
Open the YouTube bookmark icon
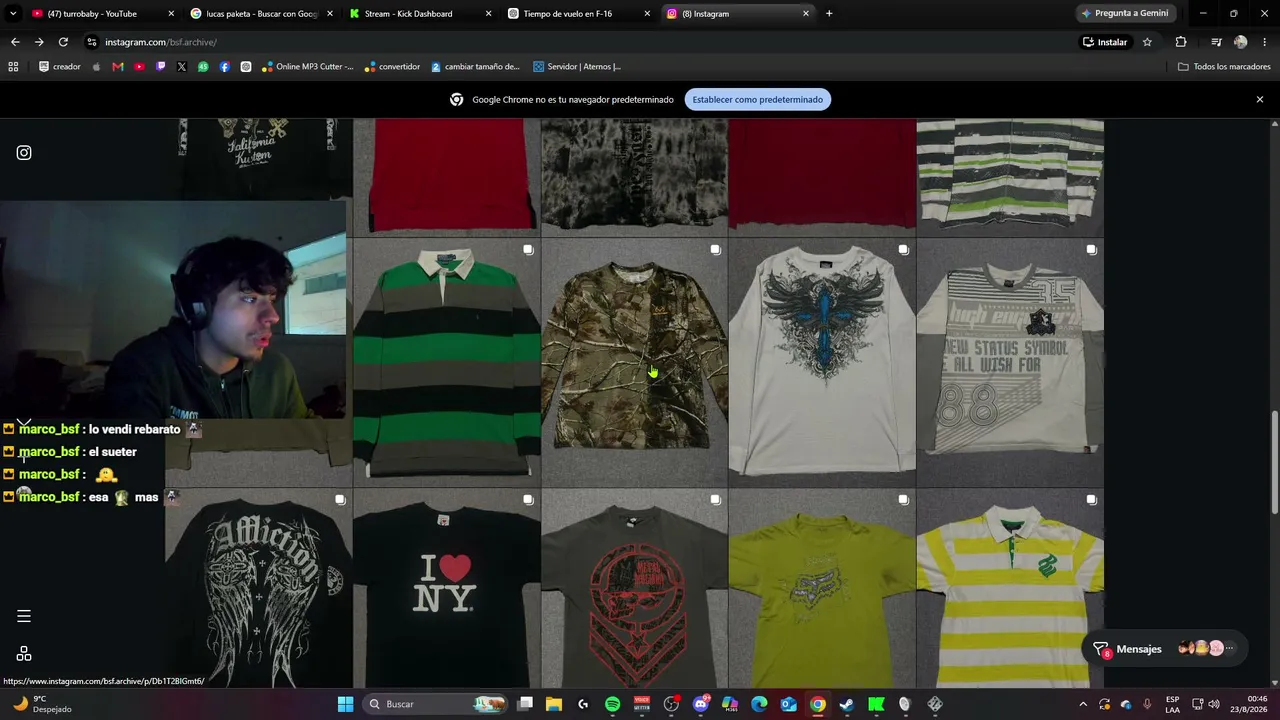(x=139, y=67)
